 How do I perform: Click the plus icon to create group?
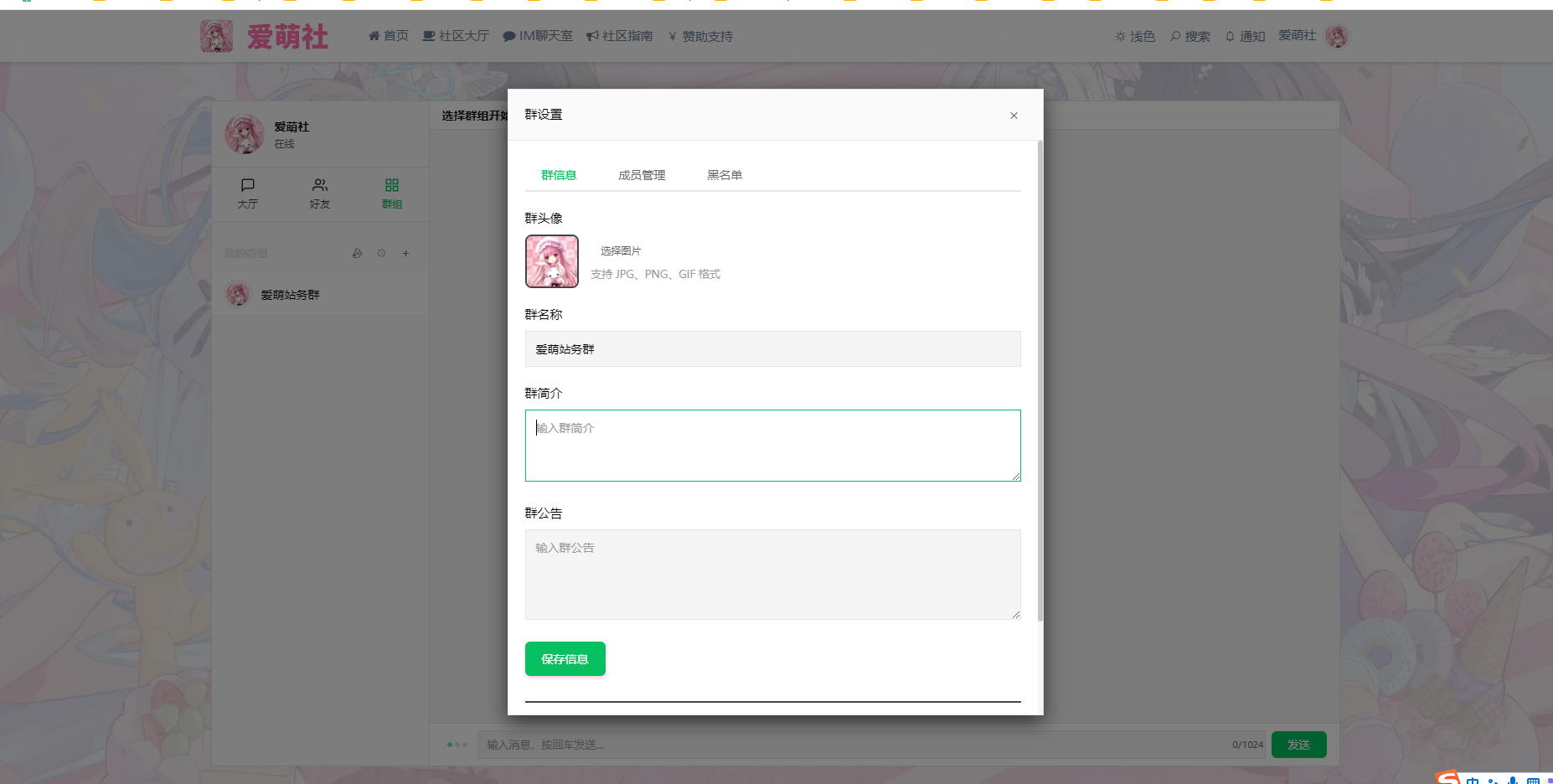pyautogui.click(x=406, y=253)
